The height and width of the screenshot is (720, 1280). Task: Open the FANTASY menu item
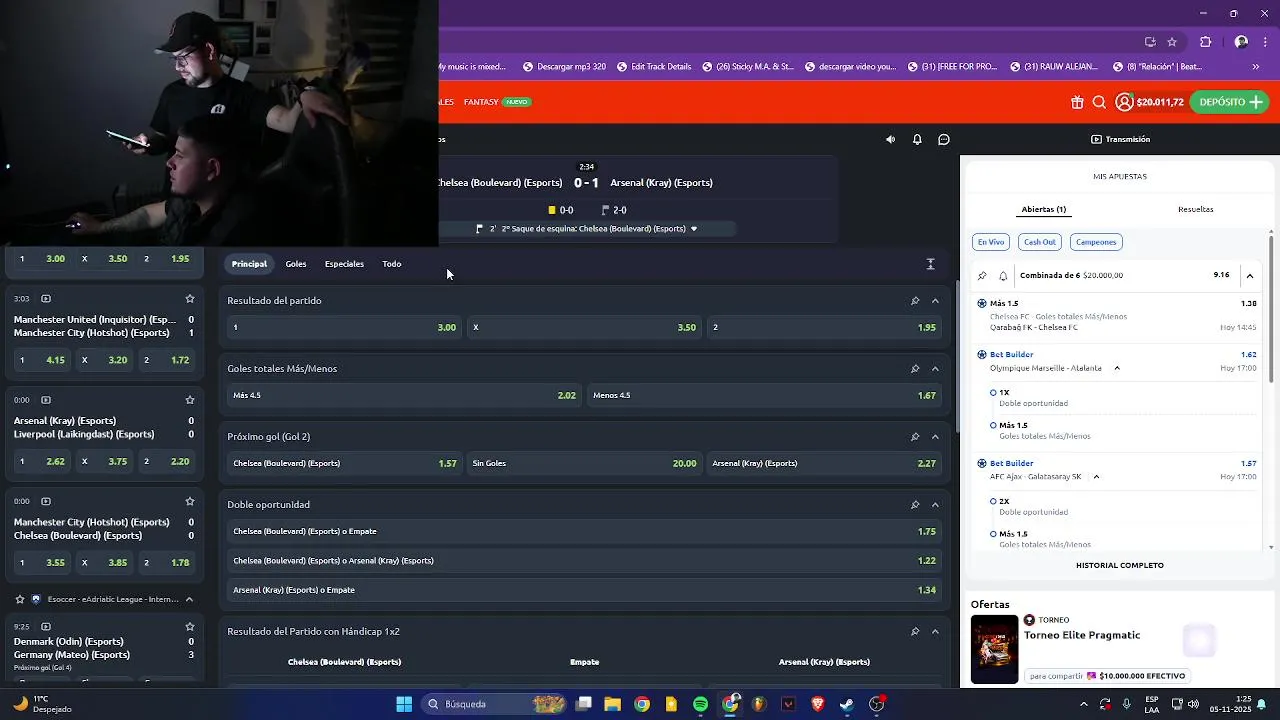point(481,102)
